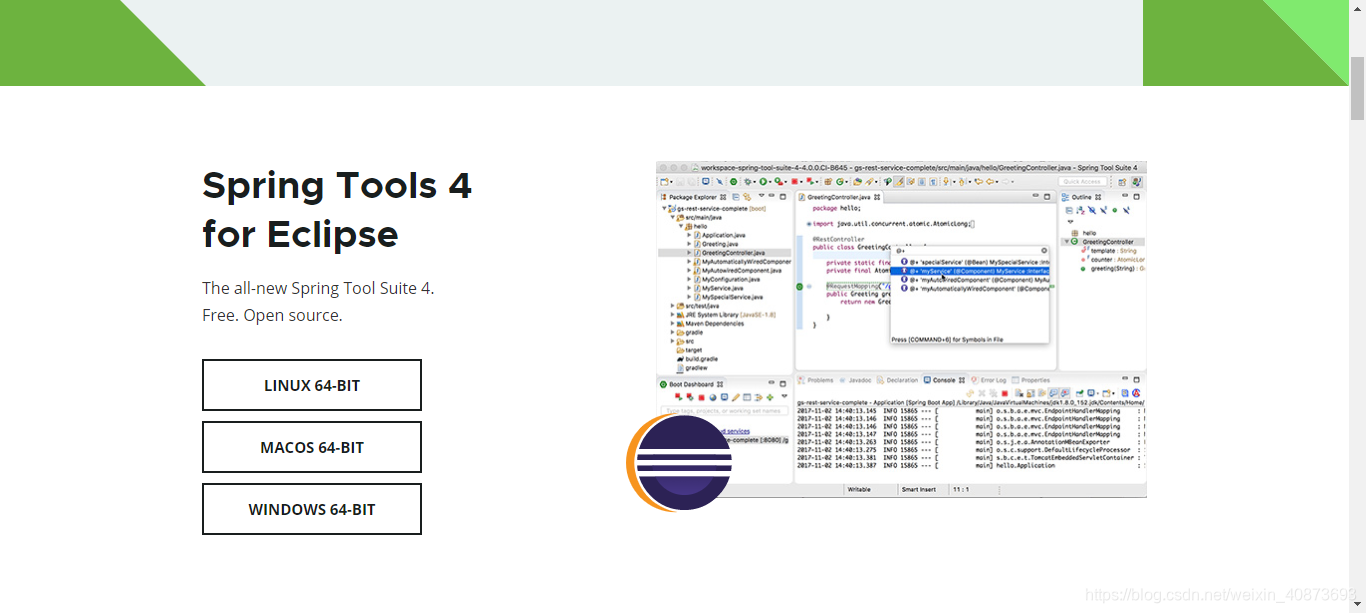Click the scrollbar up arrow
The height and width of the screenshot is (613, 1366).
coord(1357,8)
